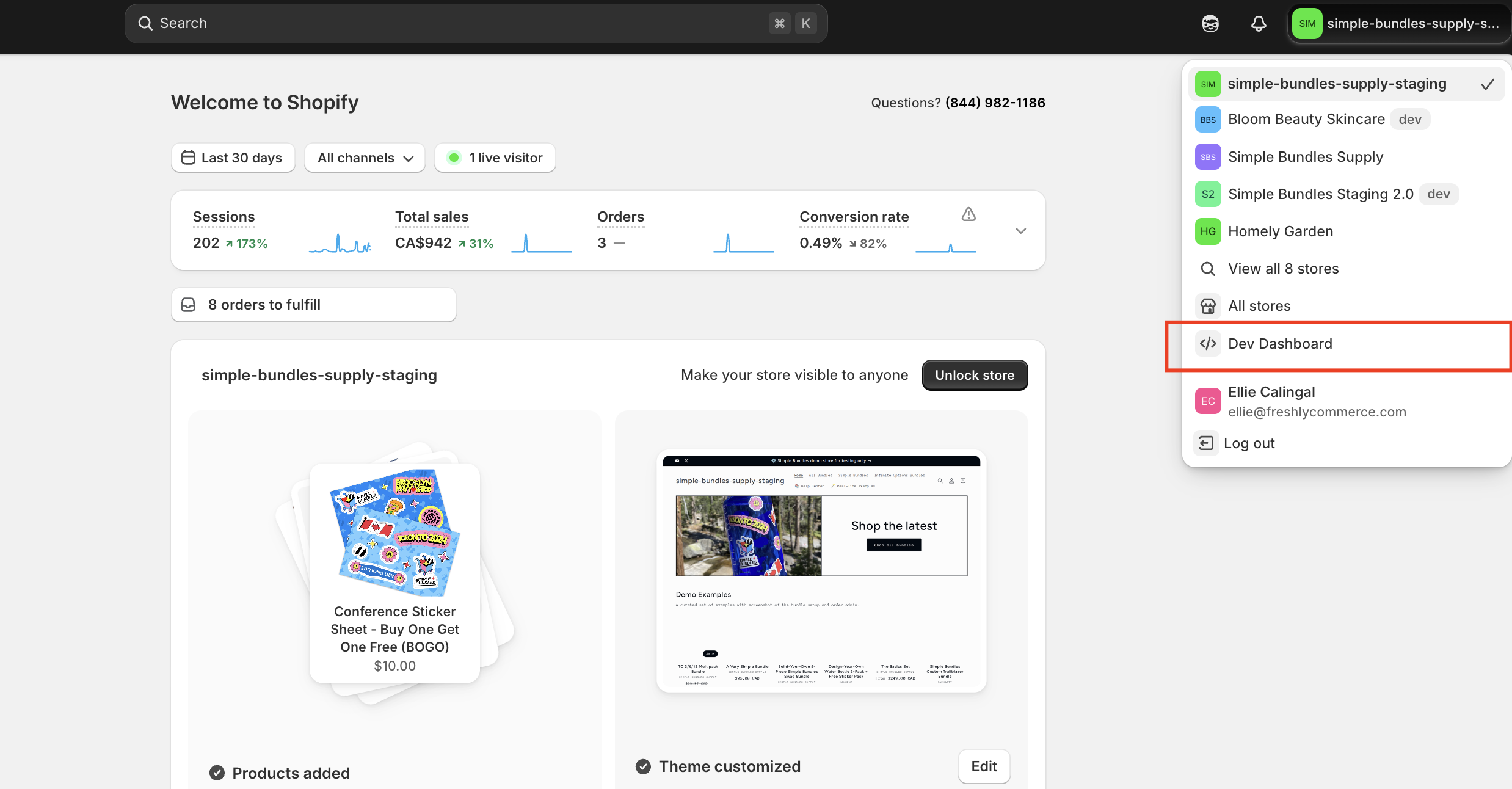
Task: Click the conversion rate warning triangle icon
Action: click(969, 214)
